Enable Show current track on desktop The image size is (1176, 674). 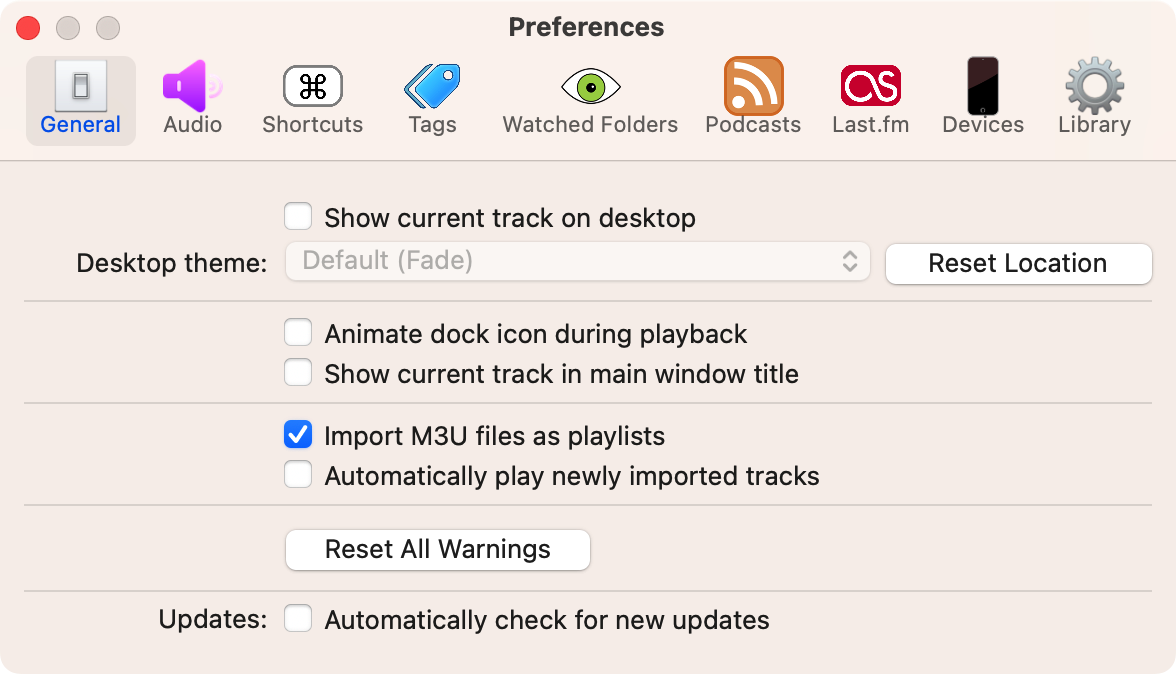(x=298, y=217)
